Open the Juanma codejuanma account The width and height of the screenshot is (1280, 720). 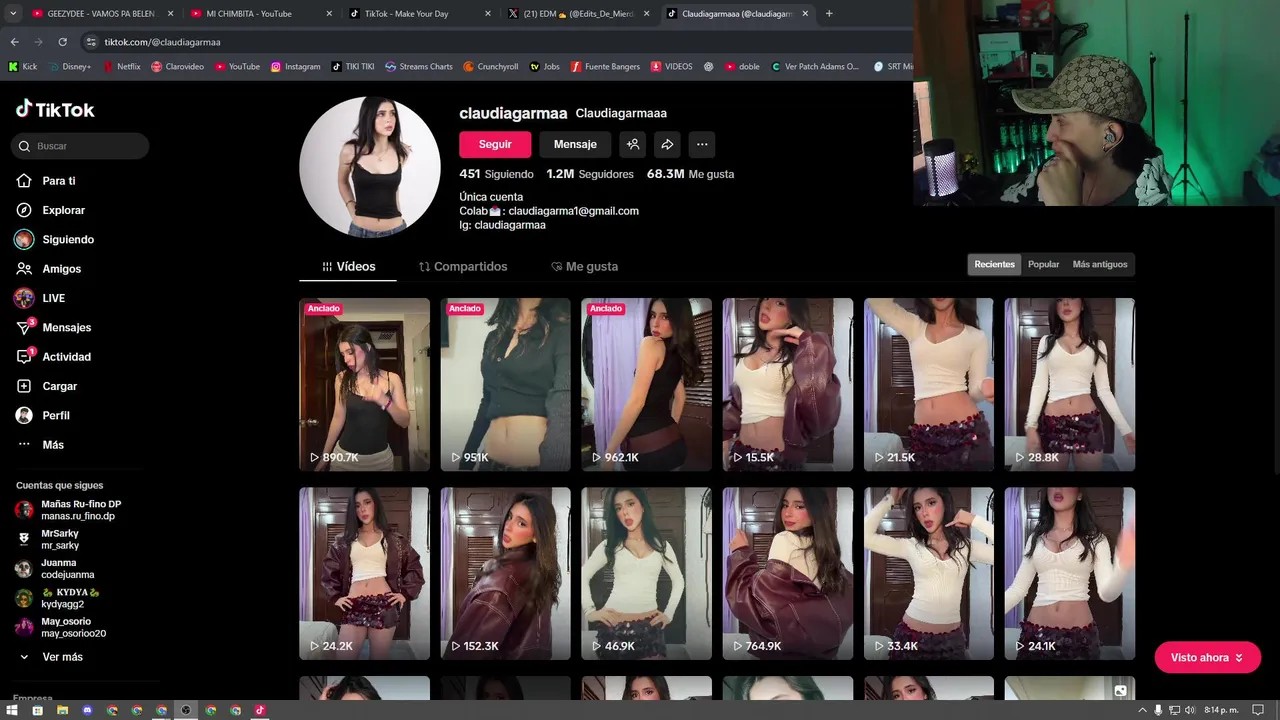(55, 569)
